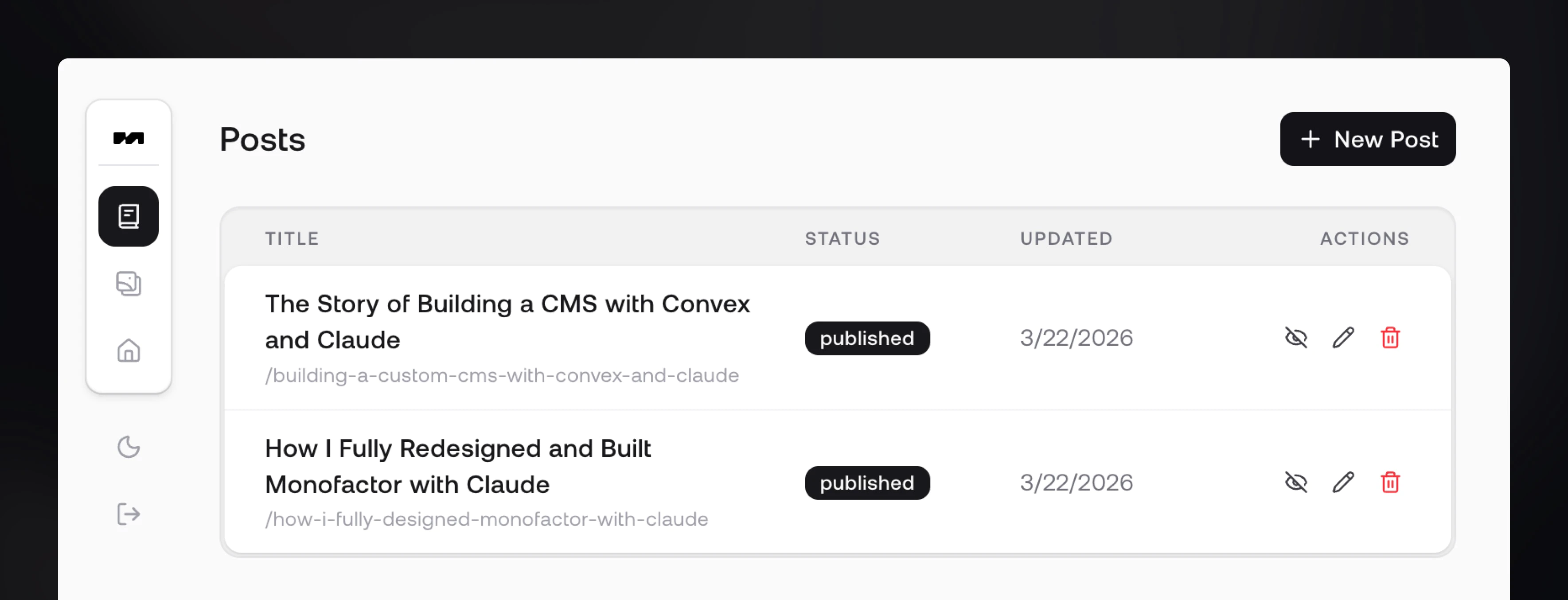Open 'How I Fully Redesigned' post title

[x=458, y=467]
